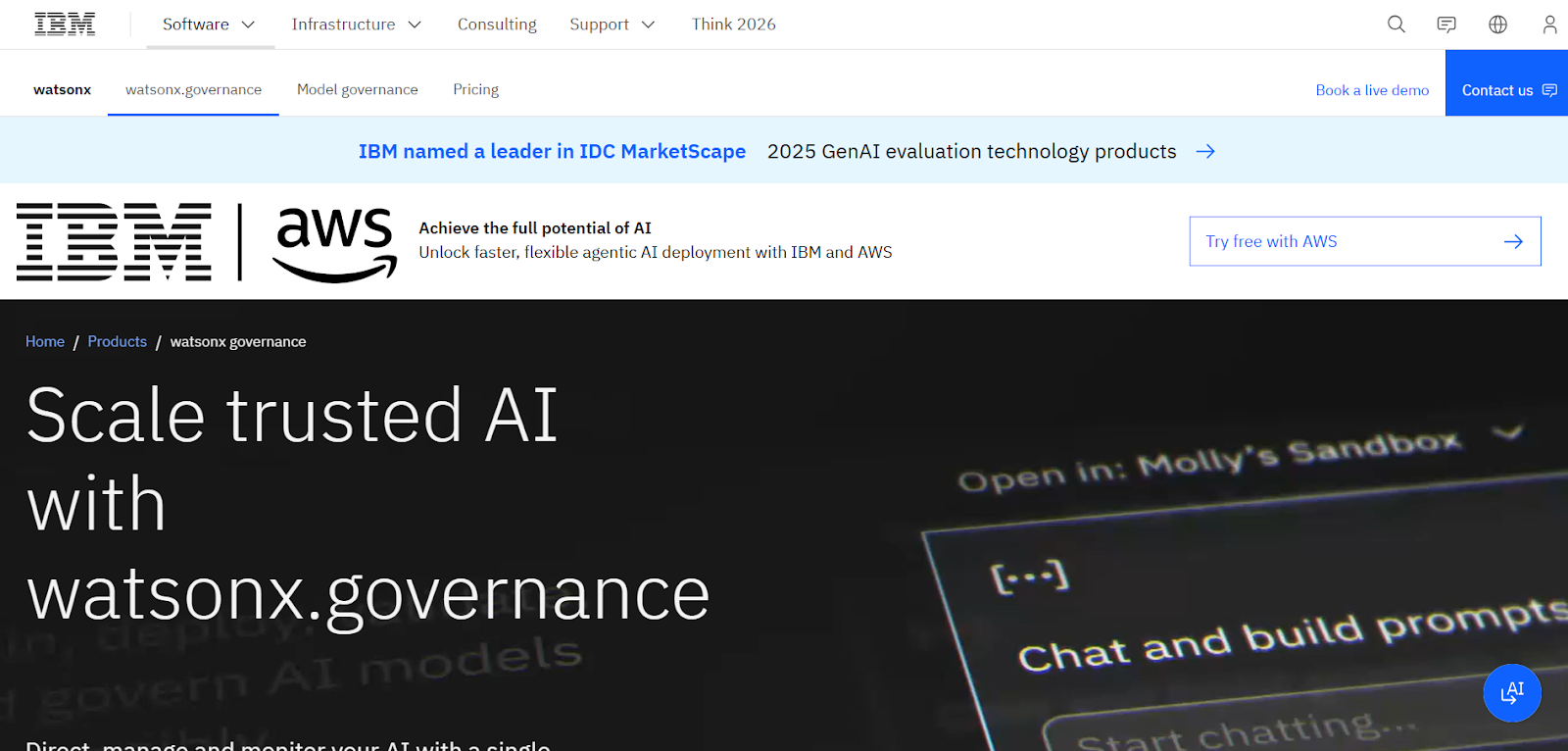Click the large IBM logo in AWS banner
1568x751 pixels.
click(114, 242)
